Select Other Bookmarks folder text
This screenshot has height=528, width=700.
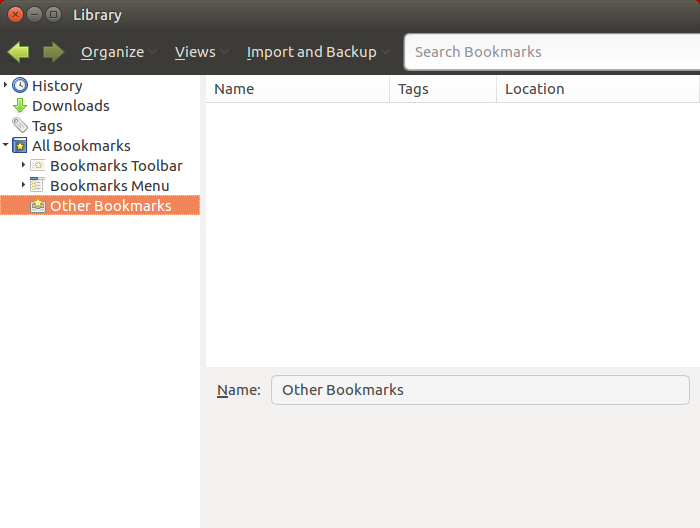[111, 206]
